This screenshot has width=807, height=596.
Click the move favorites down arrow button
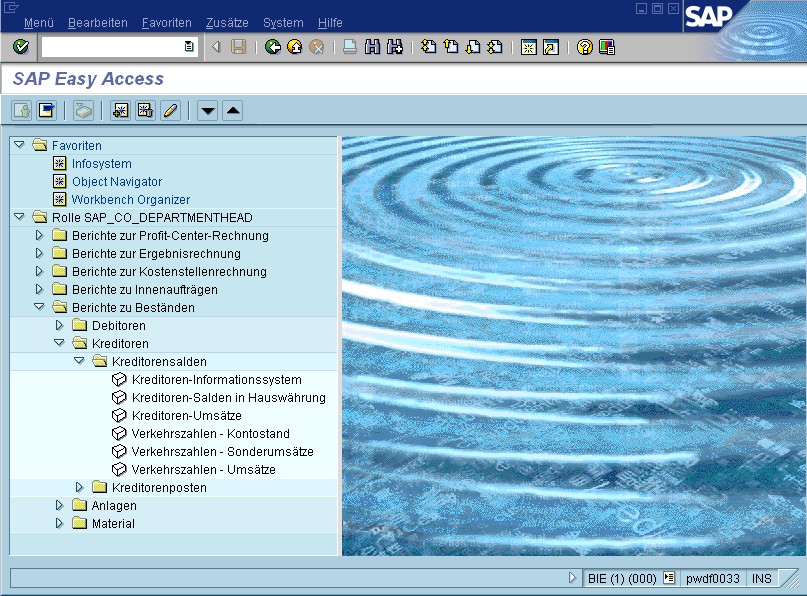208,110
